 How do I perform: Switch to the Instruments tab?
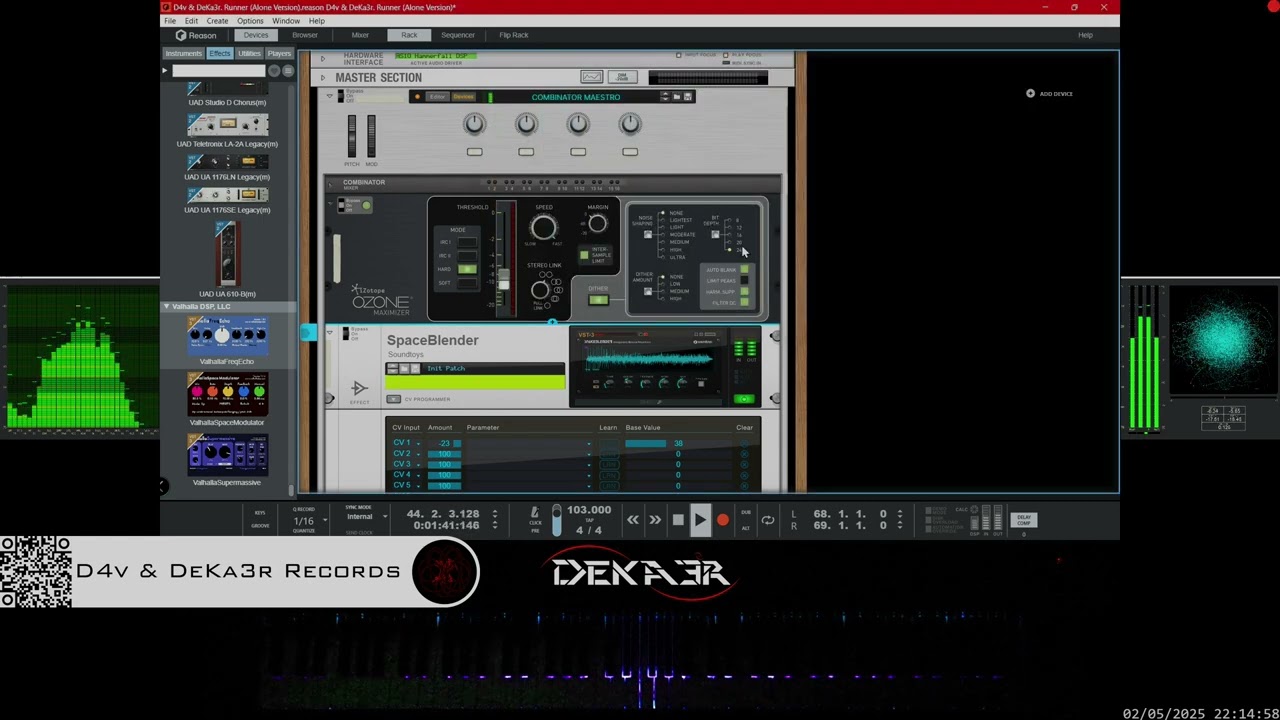point(184,53)
